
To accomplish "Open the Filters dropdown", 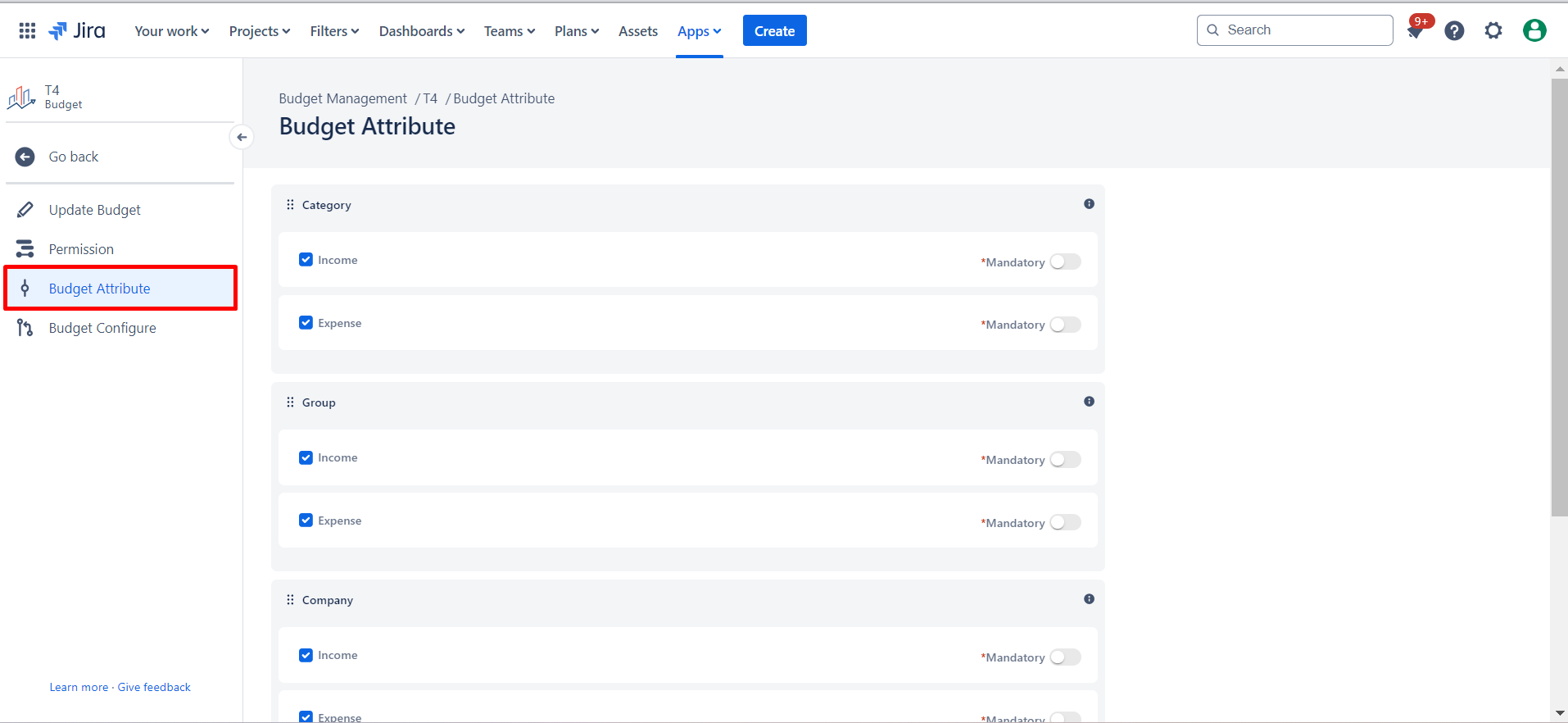I will tap(334, 31).
